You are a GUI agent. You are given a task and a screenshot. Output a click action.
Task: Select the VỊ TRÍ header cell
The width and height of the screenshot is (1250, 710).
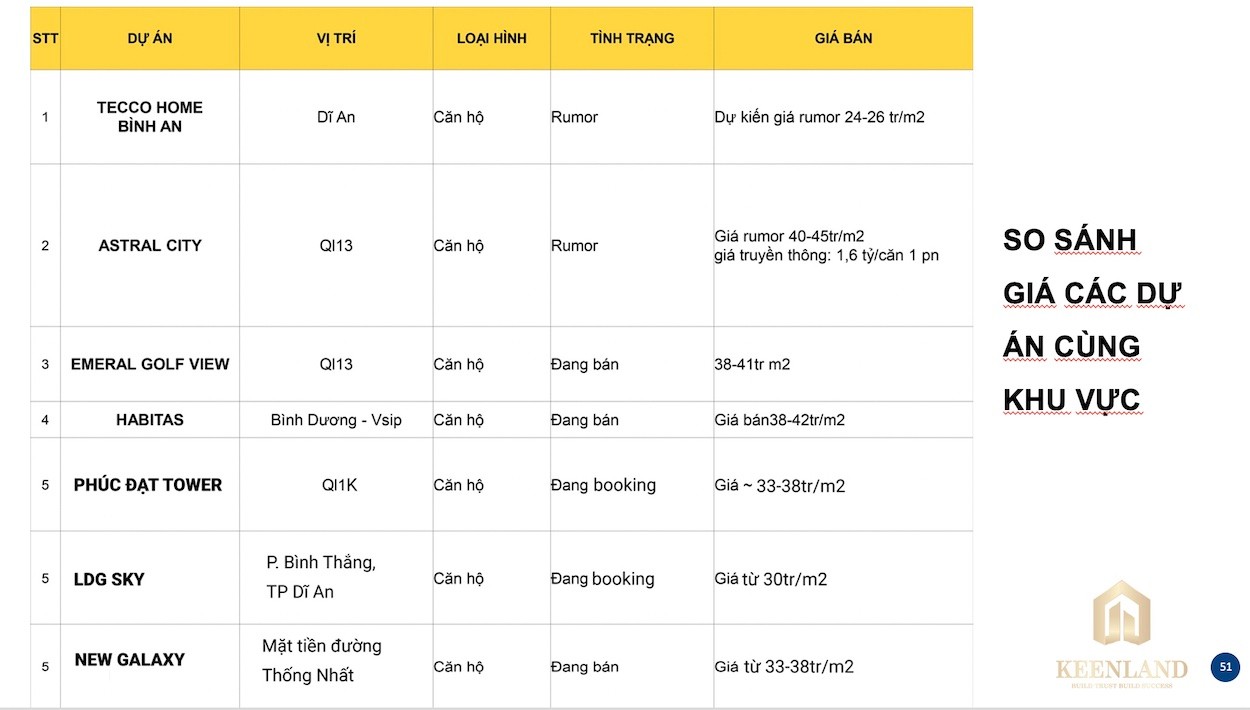(336, 38)
